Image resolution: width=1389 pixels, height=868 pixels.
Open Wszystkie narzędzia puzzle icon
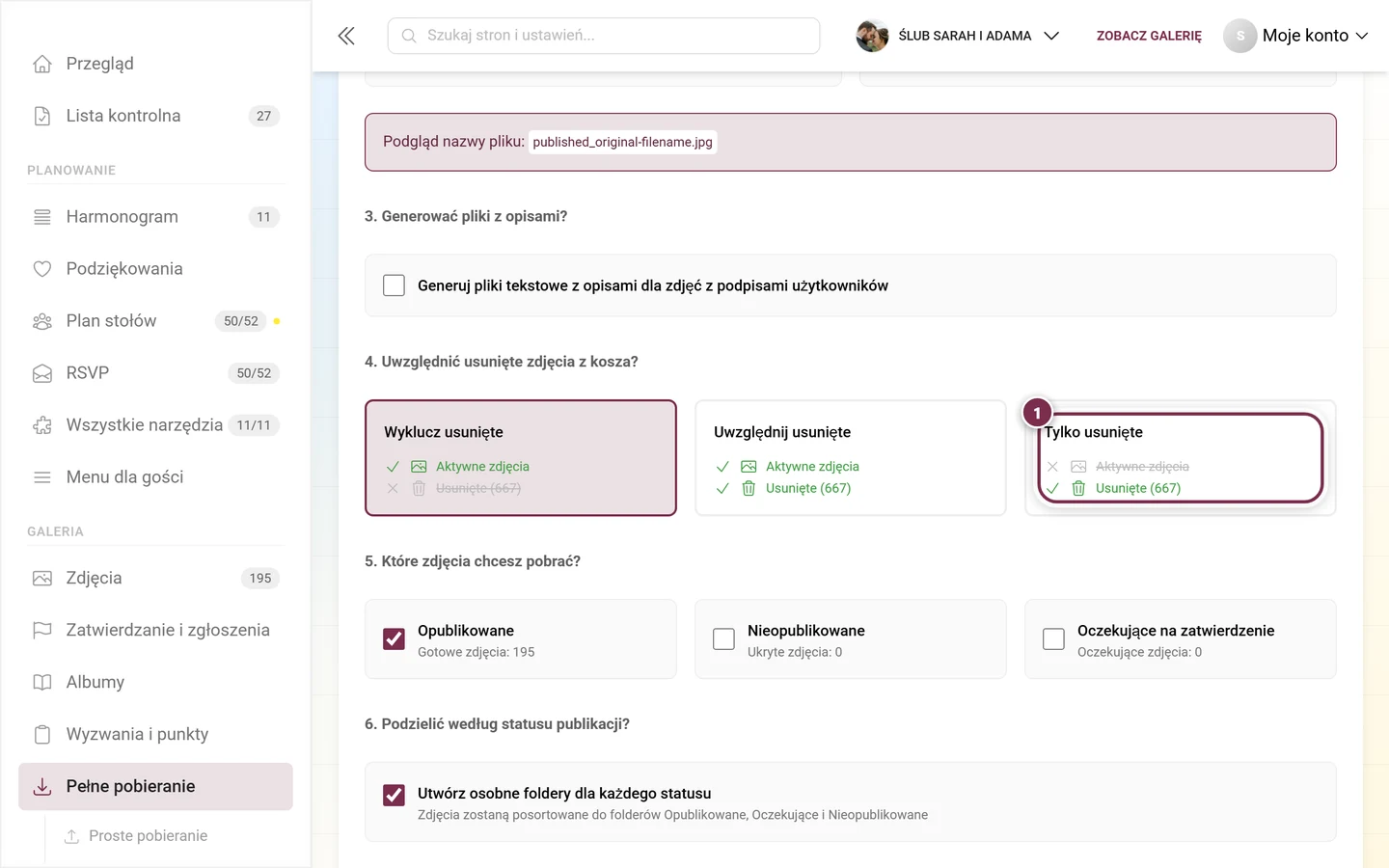pos(42,425)
